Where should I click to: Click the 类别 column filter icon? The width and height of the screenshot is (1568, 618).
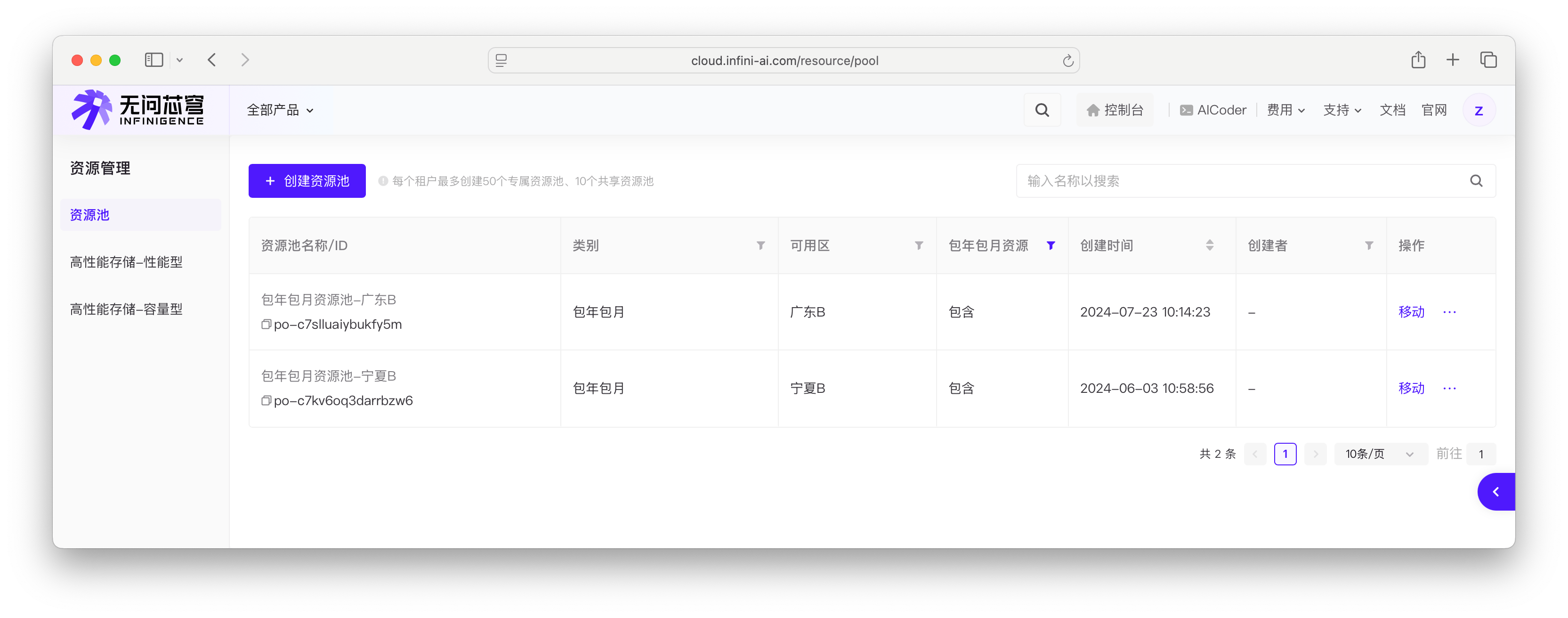click(760, 245)
